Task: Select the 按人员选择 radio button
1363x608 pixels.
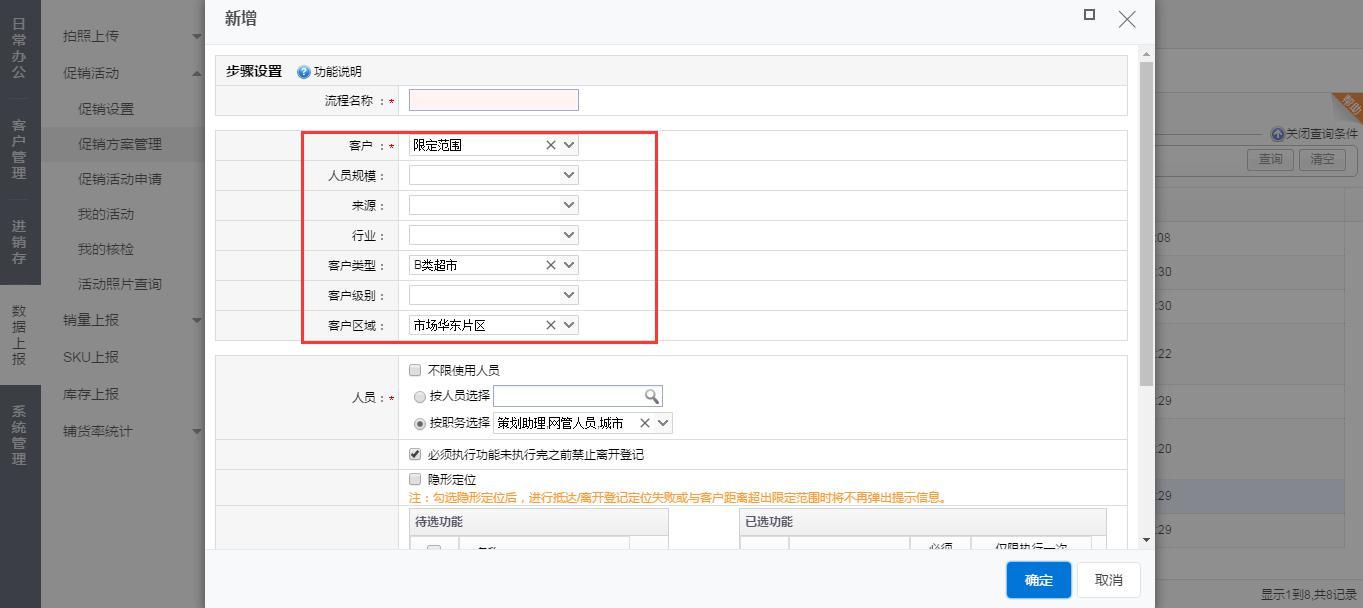Action: coord(420,397)
